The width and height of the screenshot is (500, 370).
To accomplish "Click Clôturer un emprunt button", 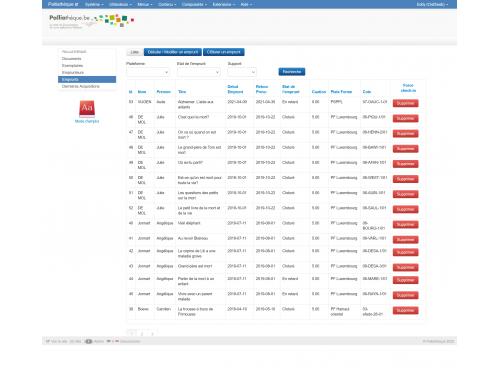I will (224, 52).
